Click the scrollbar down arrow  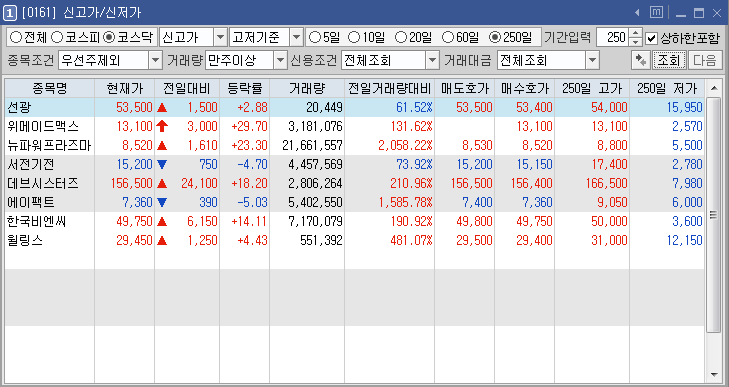(714, 374)
